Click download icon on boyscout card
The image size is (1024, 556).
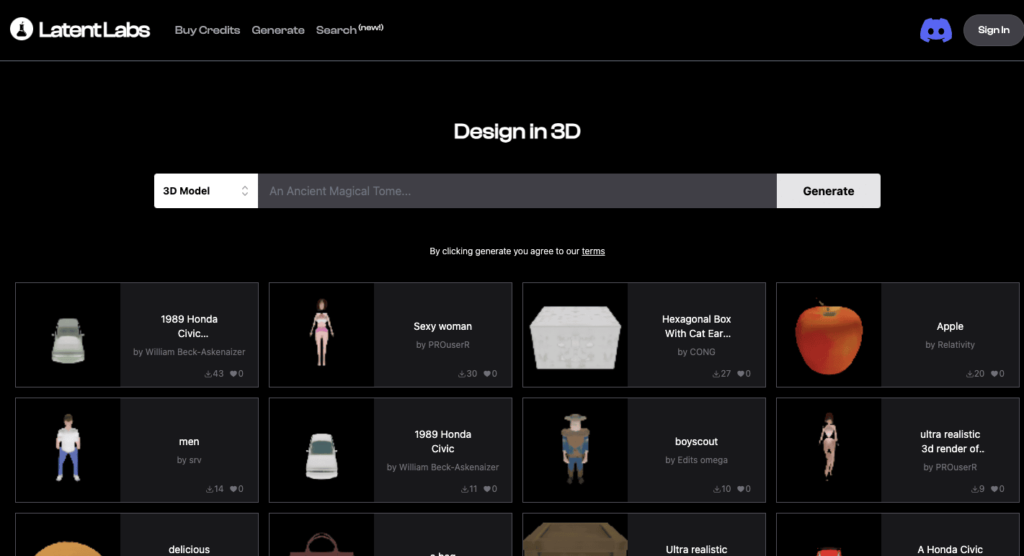[716, 489]
